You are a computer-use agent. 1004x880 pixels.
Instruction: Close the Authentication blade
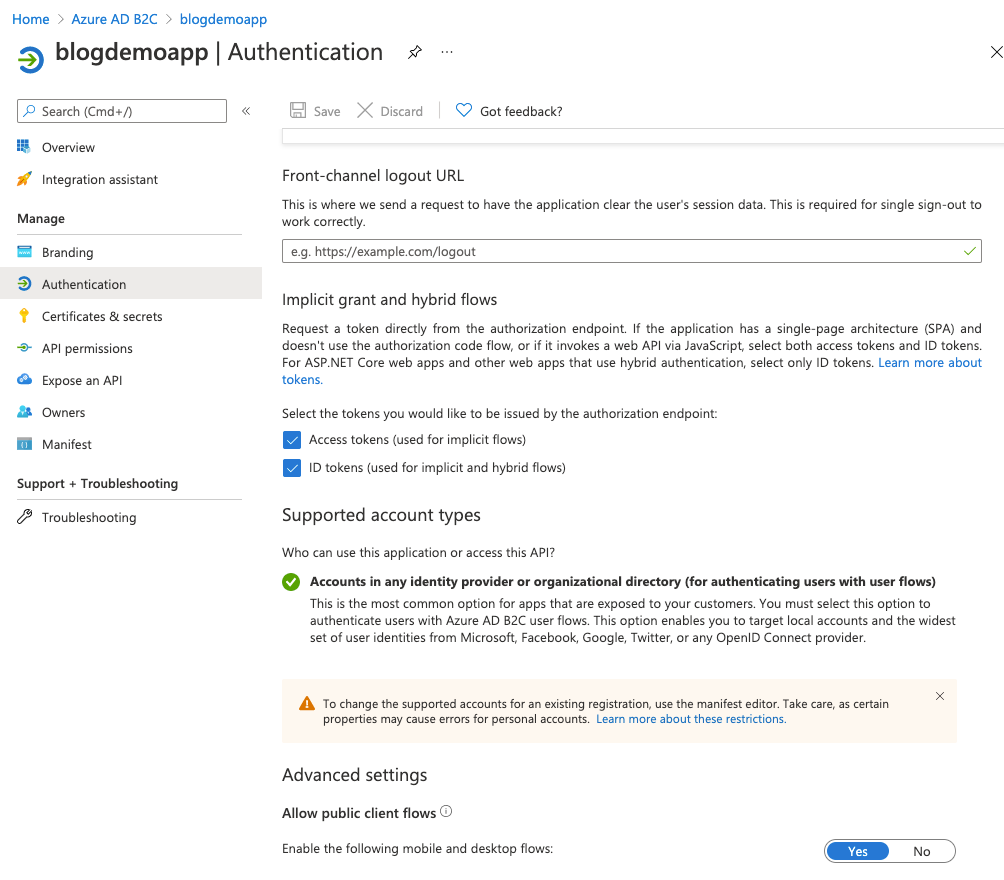(996, 52)
